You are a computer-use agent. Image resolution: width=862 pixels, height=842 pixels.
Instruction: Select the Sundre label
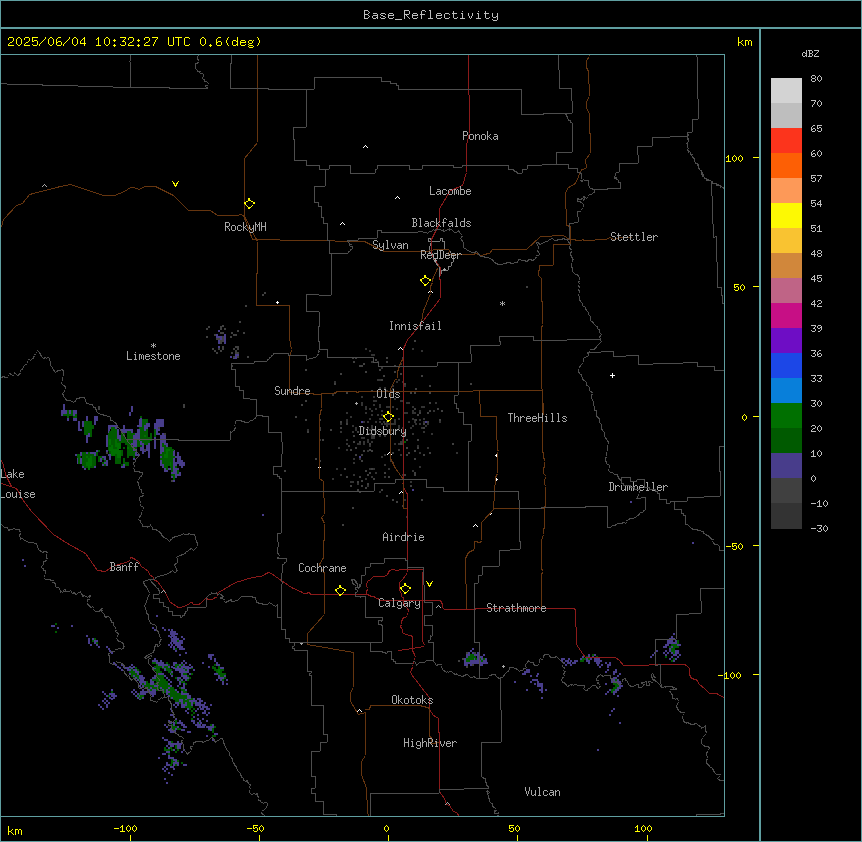point(292,391)
